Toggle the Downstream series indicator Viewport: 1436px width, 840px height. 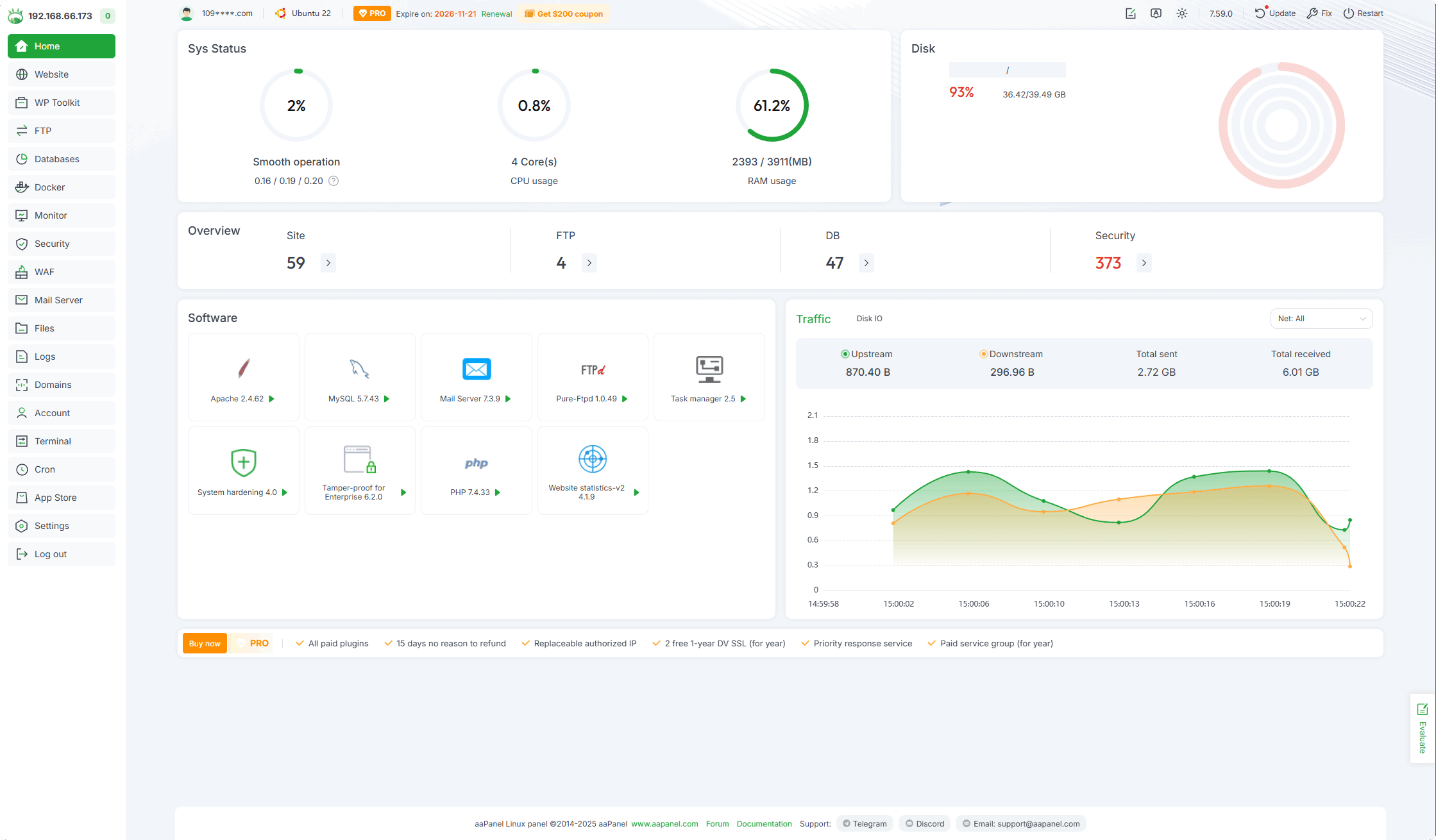click(983, 354)
